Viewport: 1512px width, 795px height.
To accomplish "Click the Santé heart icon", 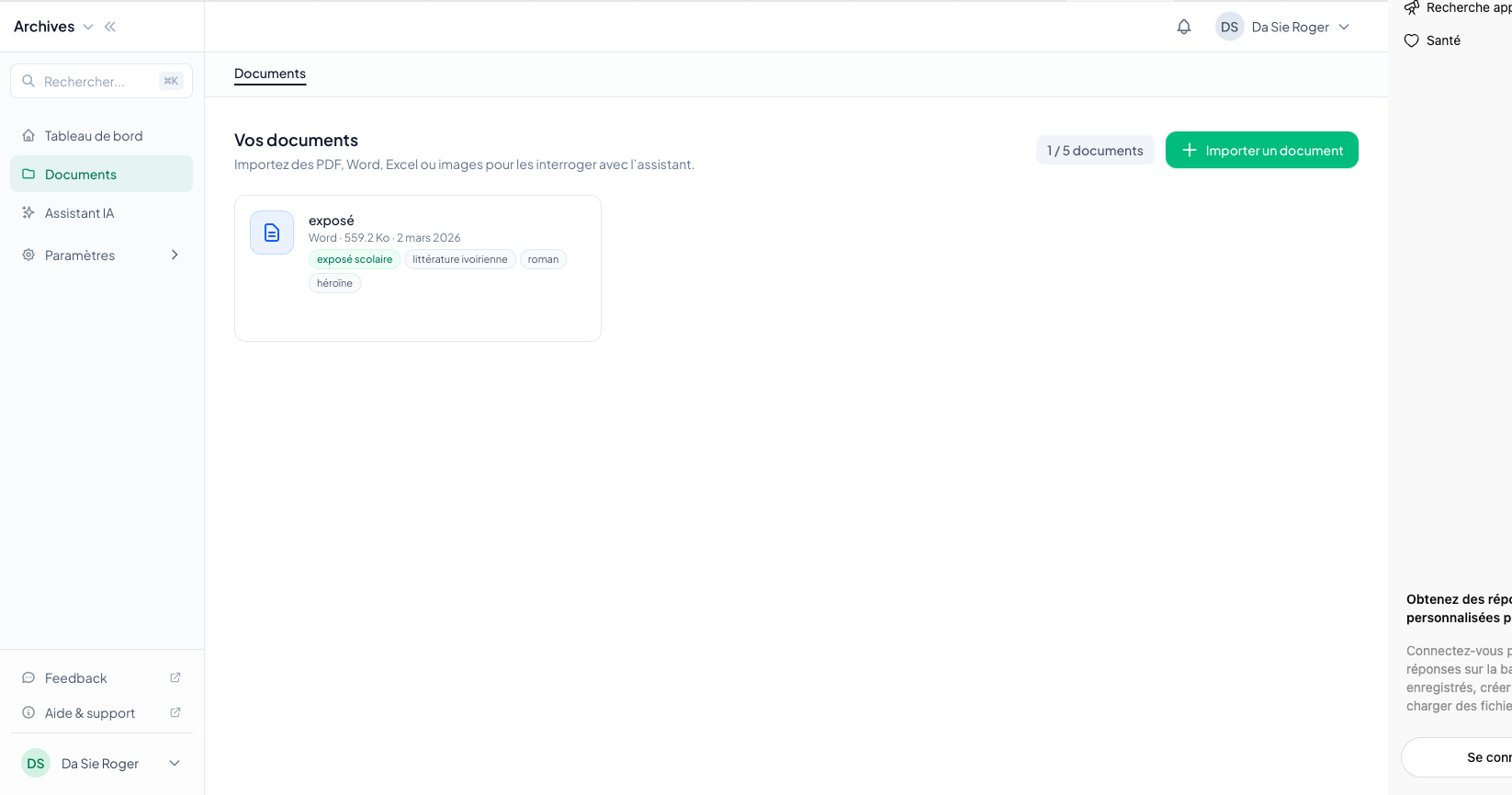I will coord(1412,40).
